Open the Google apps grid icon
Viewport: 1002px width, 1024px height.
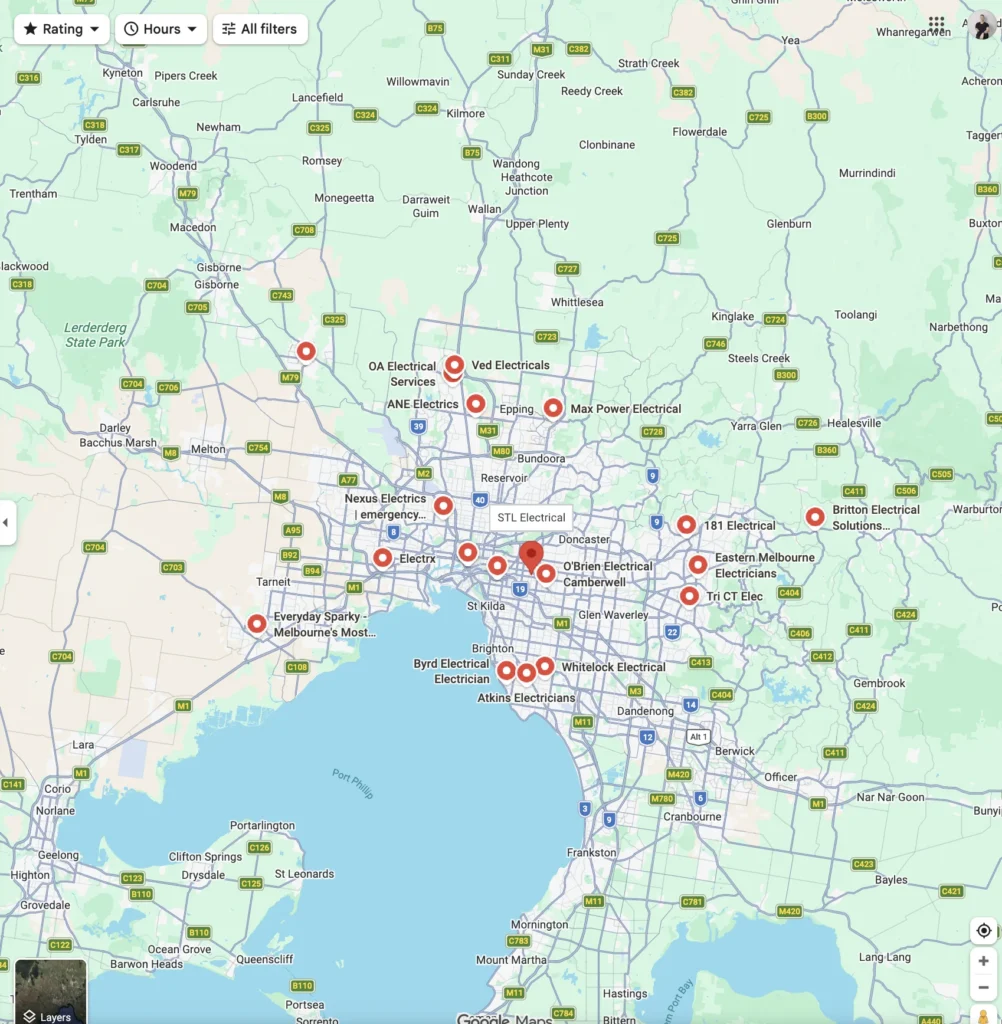click(936, 24)
